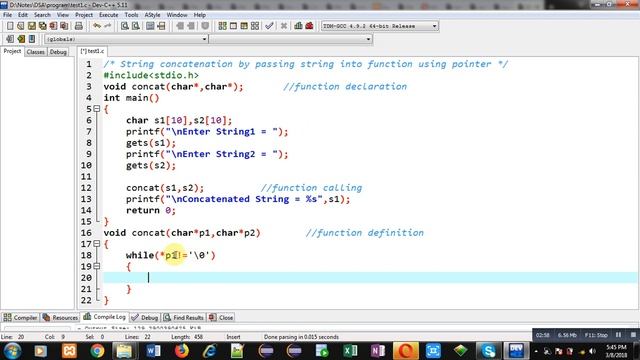640x360 pixels.
Task: Open the Debug bottom panel tab
Action: click(x=145, y=317)
